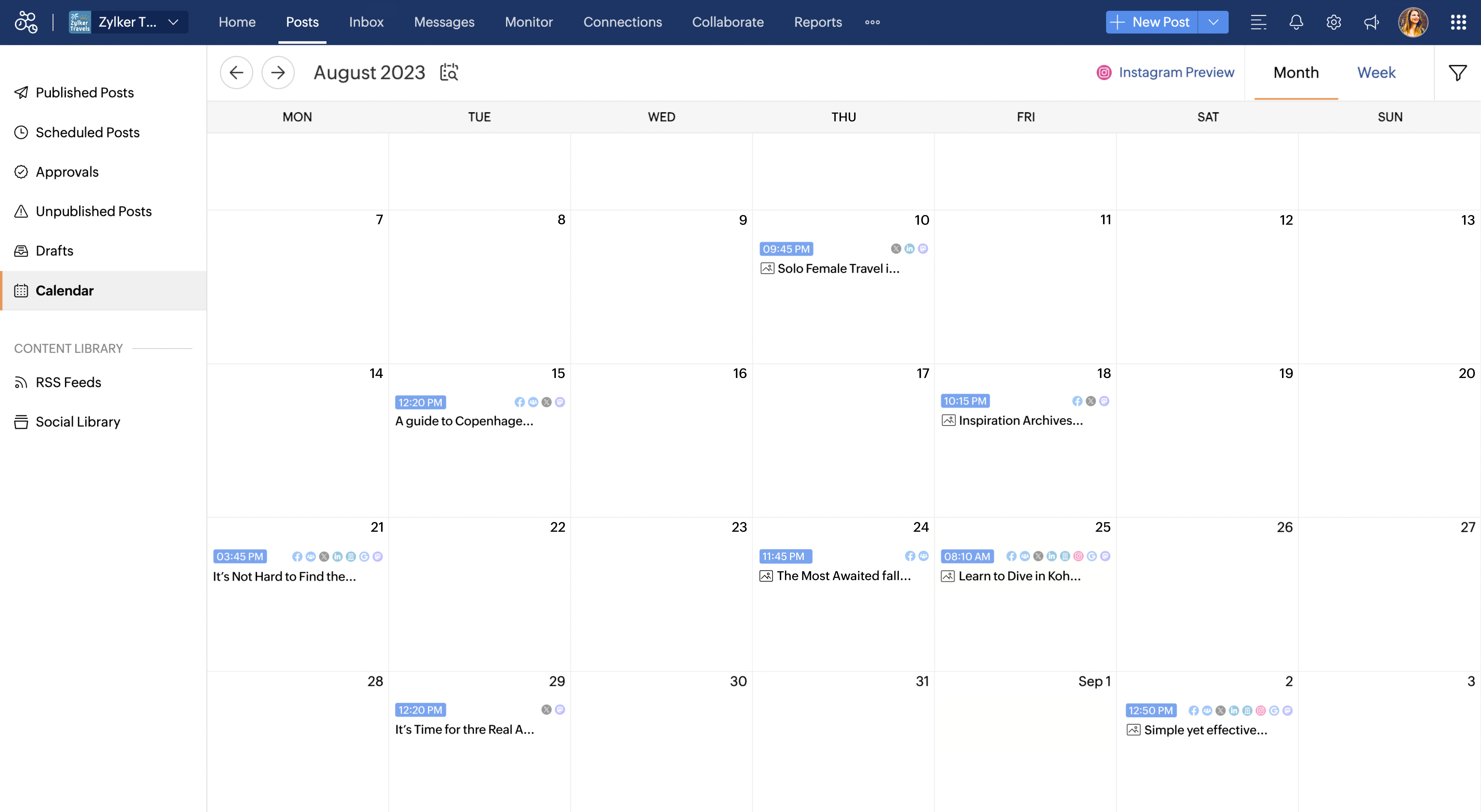Switch to the Messages tab
1481x812 pixels.
444,22
